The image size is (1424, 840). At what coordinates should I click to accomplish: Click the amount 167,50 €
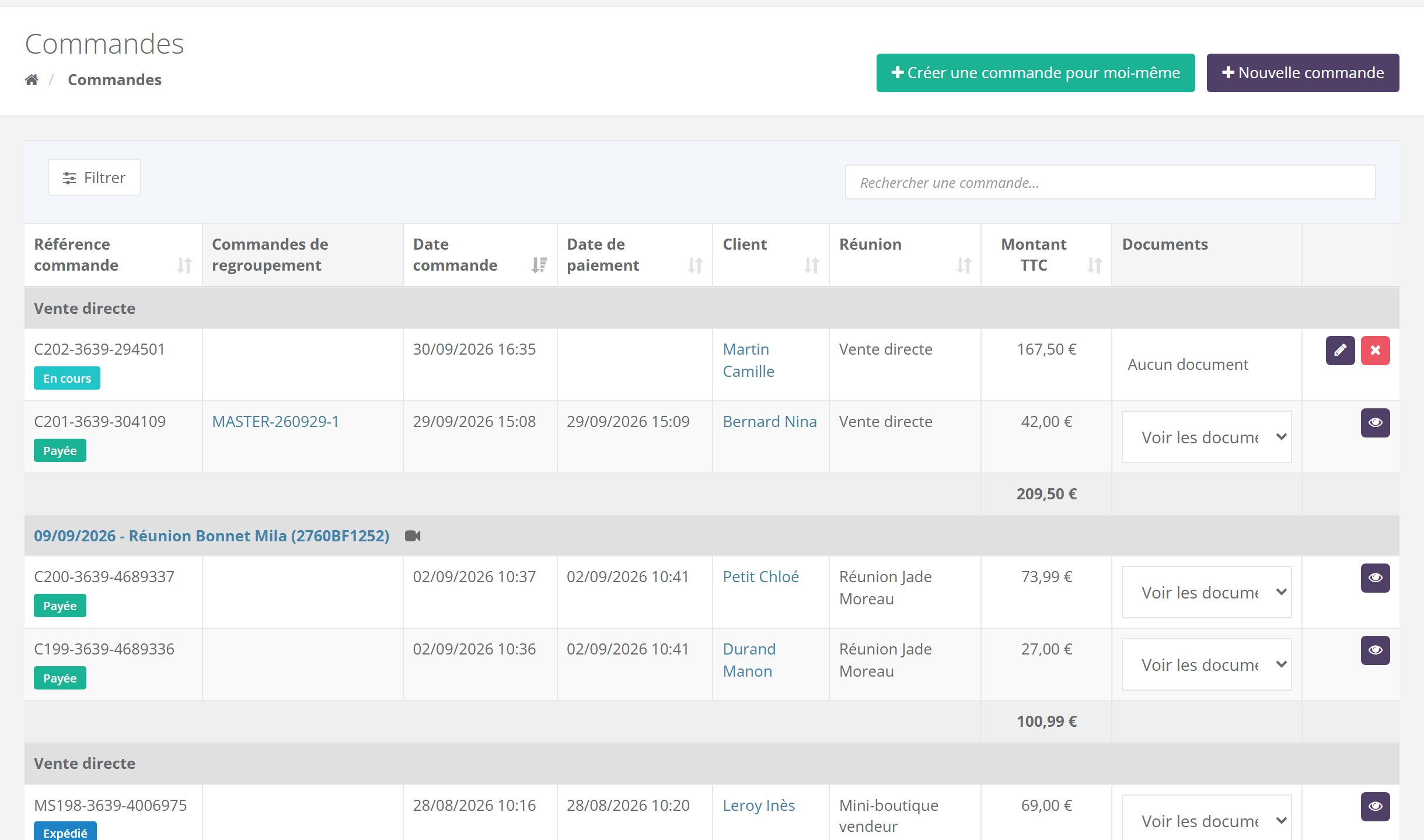tap(1046, 349)
